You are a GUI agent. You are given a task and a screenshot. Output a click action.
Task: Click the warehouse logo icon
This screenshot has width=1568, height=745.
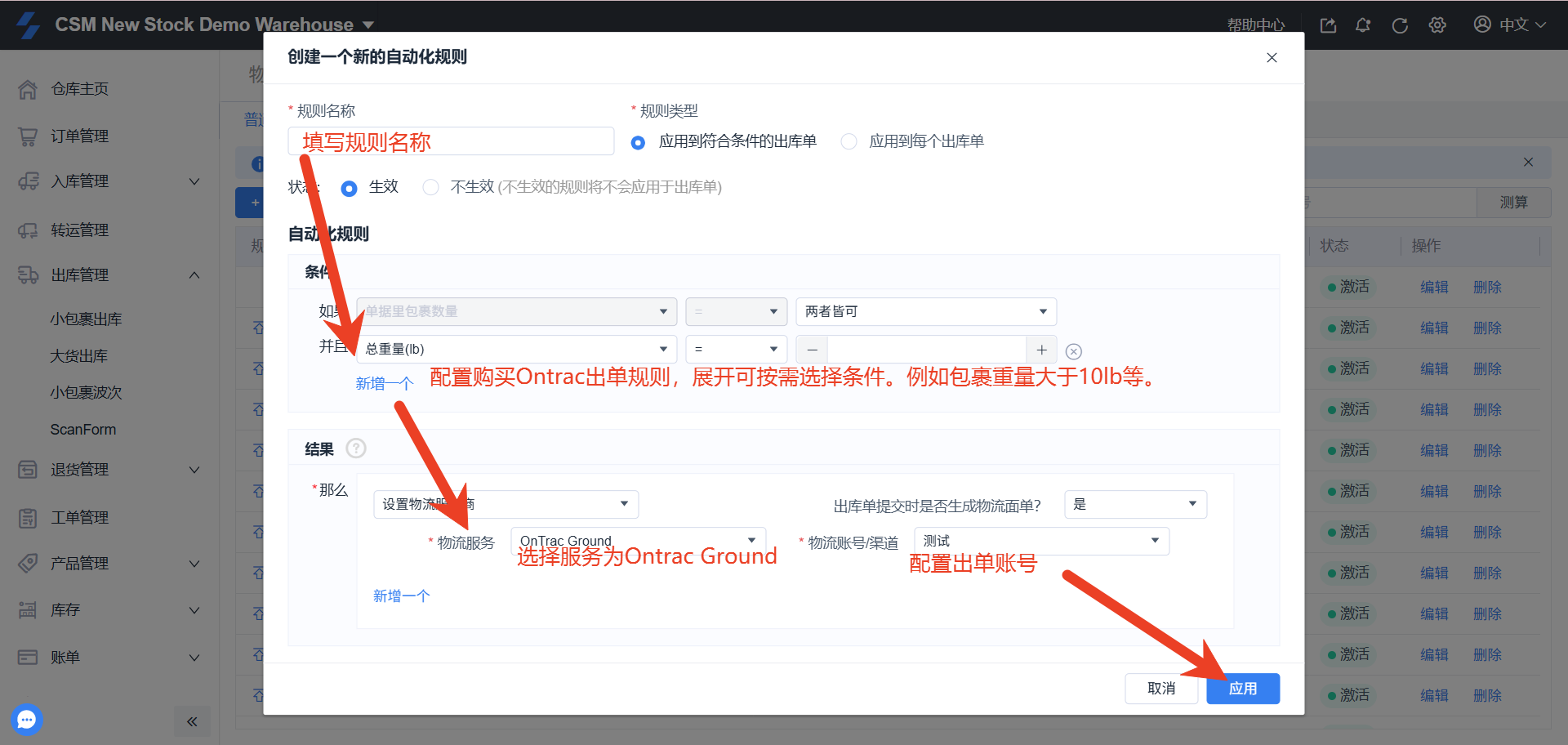click(29, 25)
